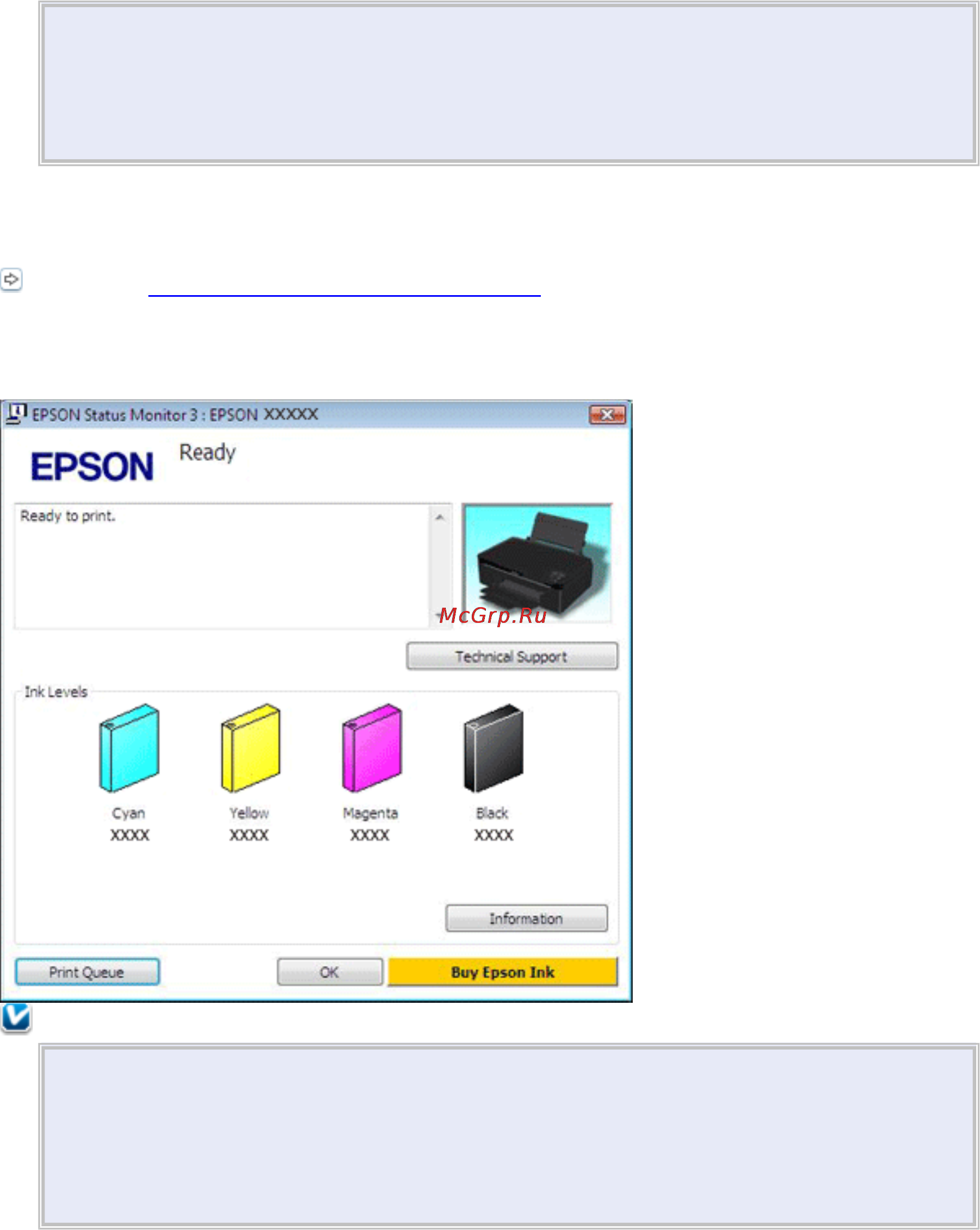Screen dimensions: 980x1230
Task: Click the 'Ink Levels' group label
Action: (x=56, y=692)
